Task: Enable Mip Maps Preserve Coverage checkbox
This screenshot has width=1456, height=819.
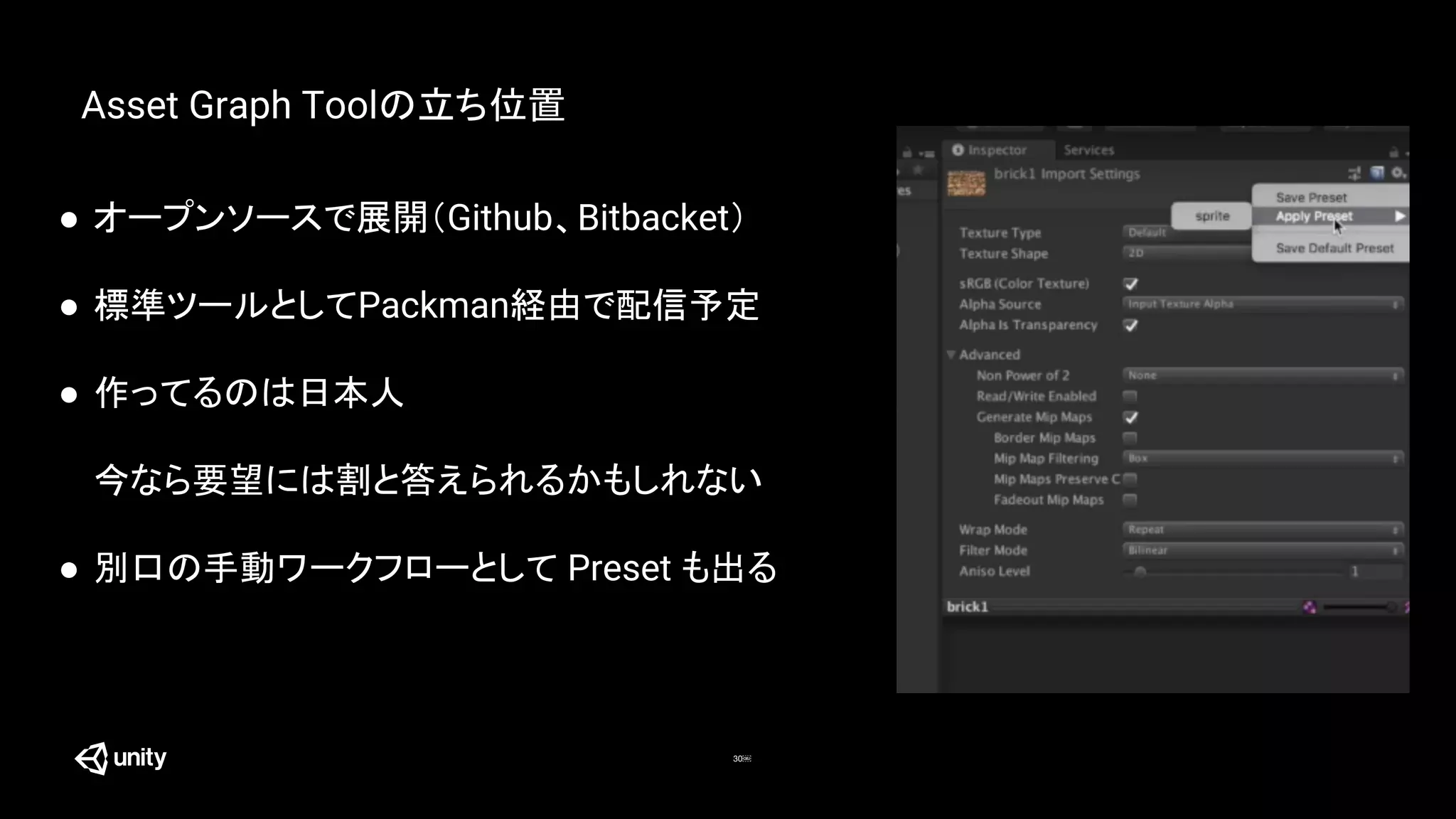Action: click(x=1130, y=479)
